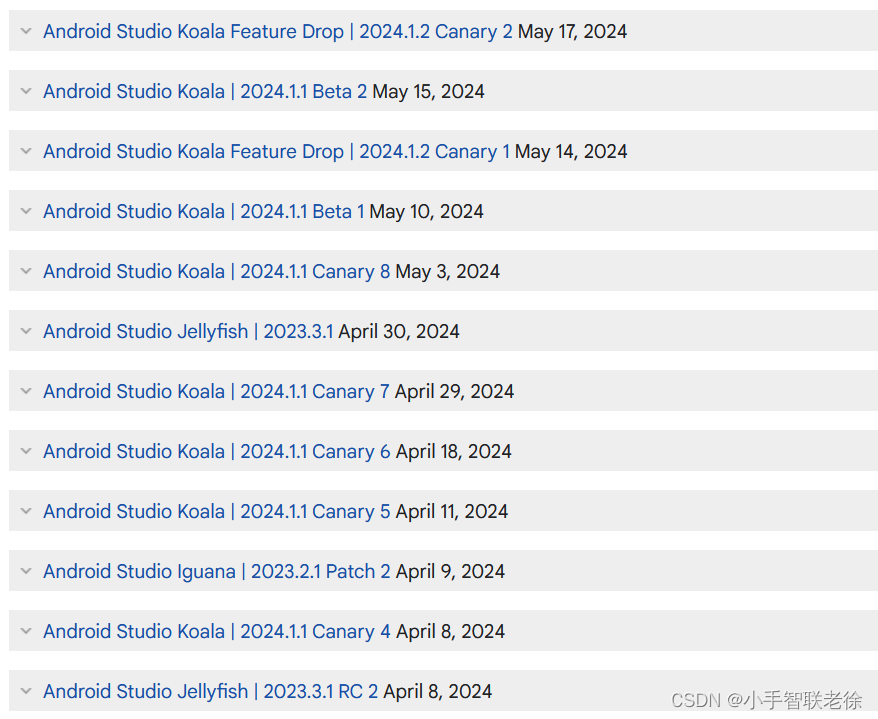Screen dimensions: 878x719
Task: Expand the Koala 2024.1.1 Canary 4 chevron
Action: (26, 630)
